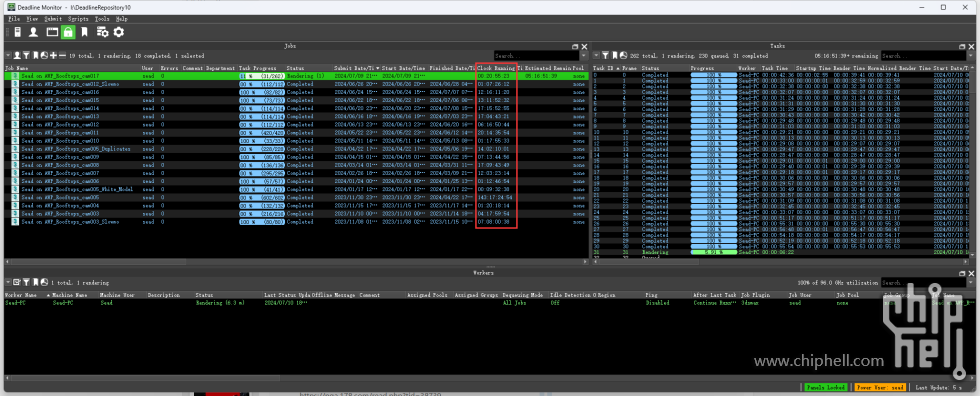Open the Scripts menu
This screenshot has width=980, height=396.
tap(78, 19)
